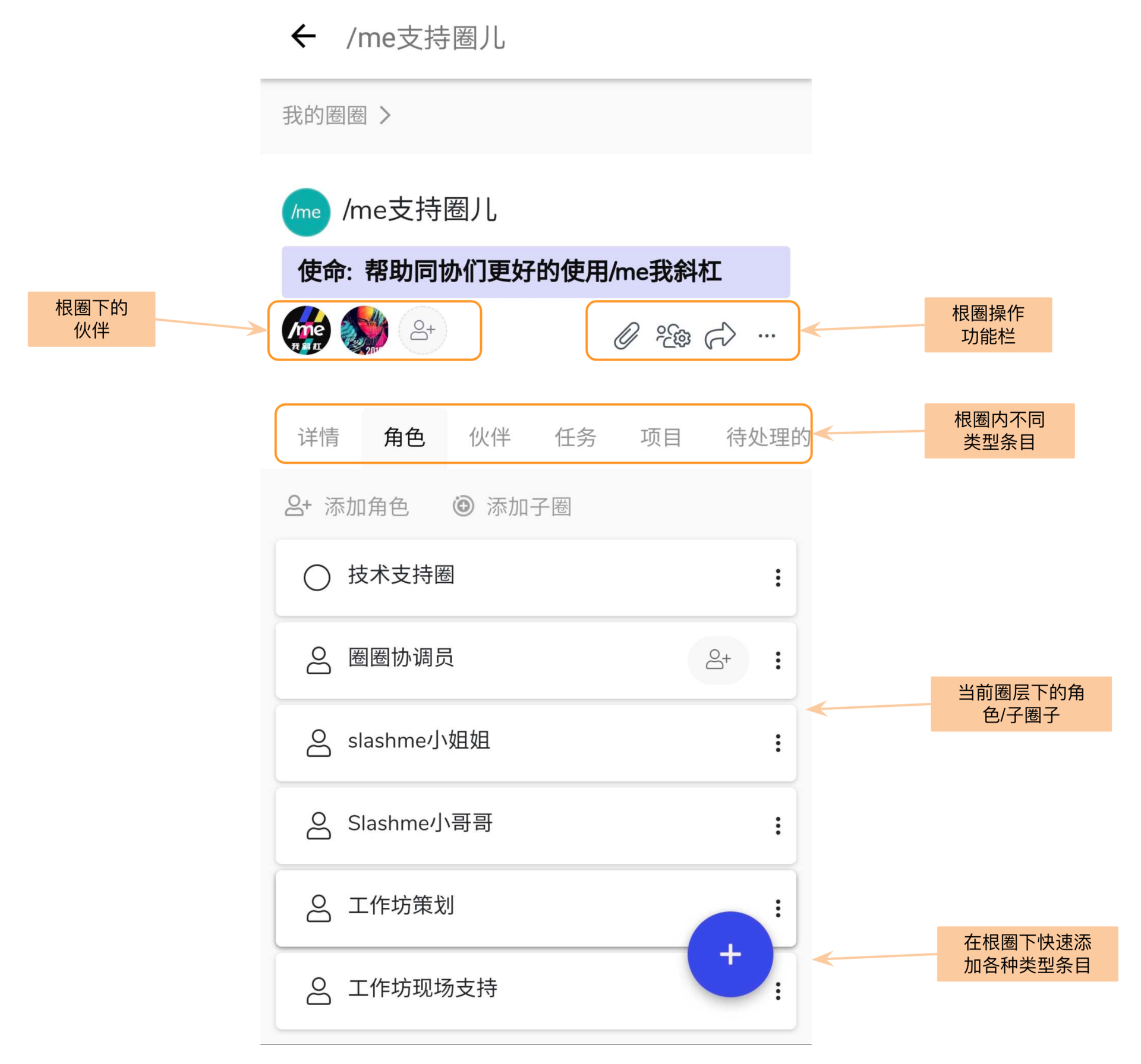Assign a person to 圈圈协调员
This screenshot has height=1064, width=1141.
[x=718, y=660]
